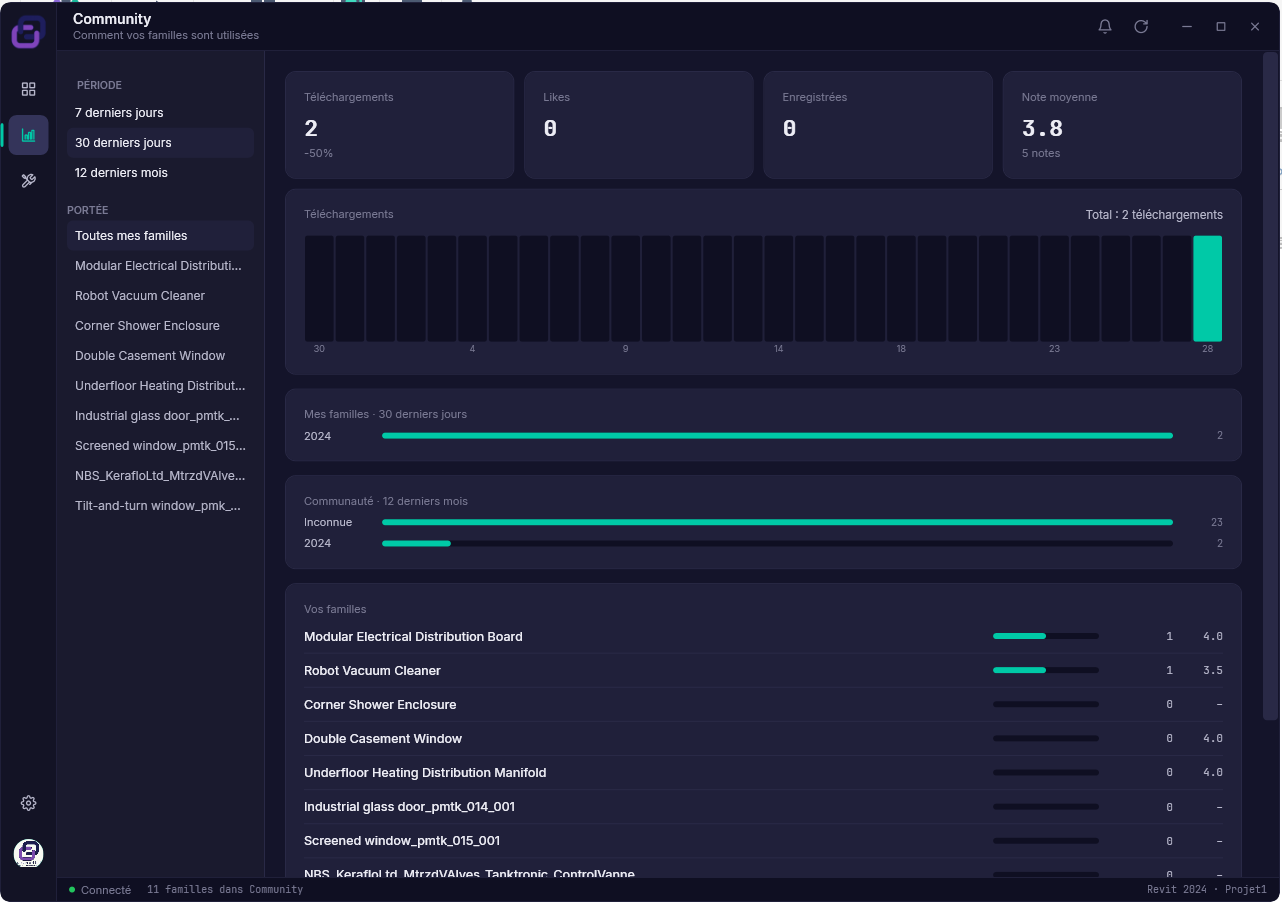
Task: Click the Connecté status indicator
Action: pyautogui.click(x=100, y=890)
